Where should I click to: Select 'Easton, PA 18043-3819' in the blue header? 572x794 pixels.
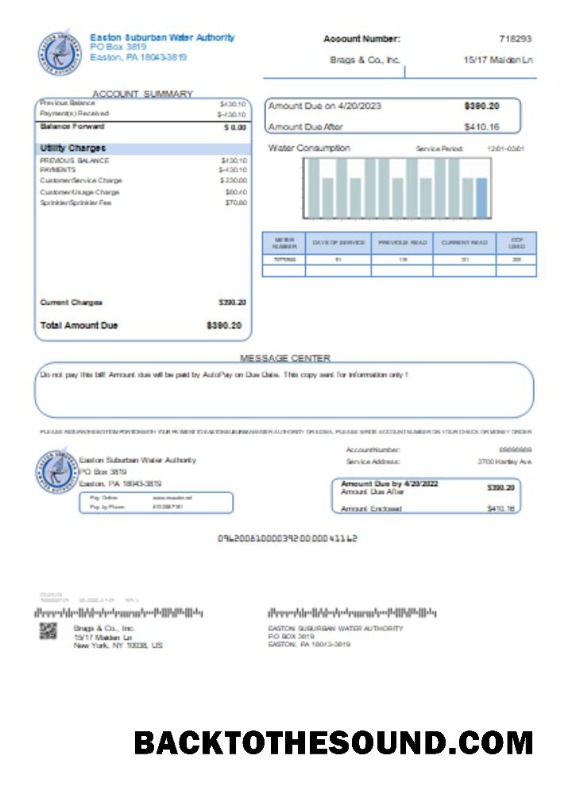pyautogui.click(x=138, y=57)
